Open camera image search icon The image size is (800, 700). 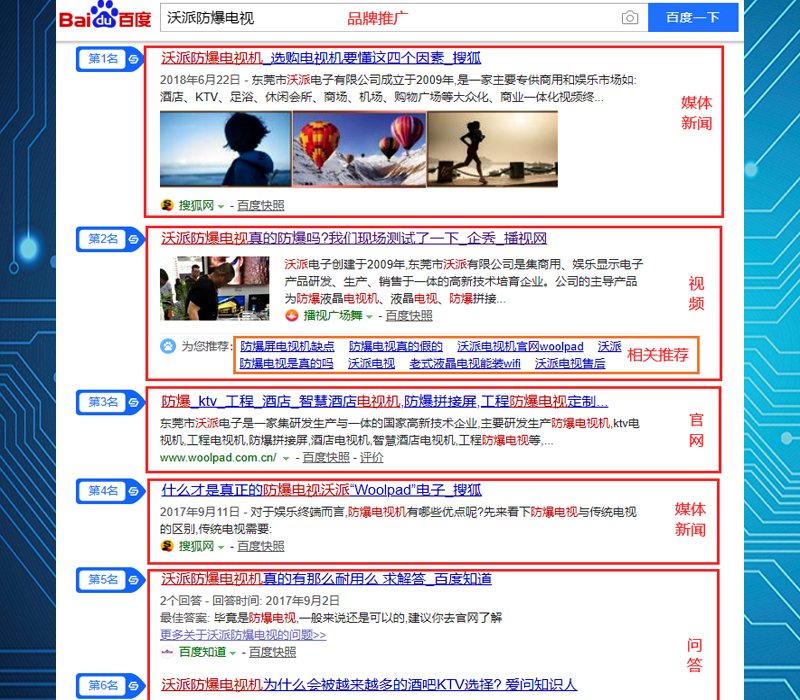coord(630,18)
